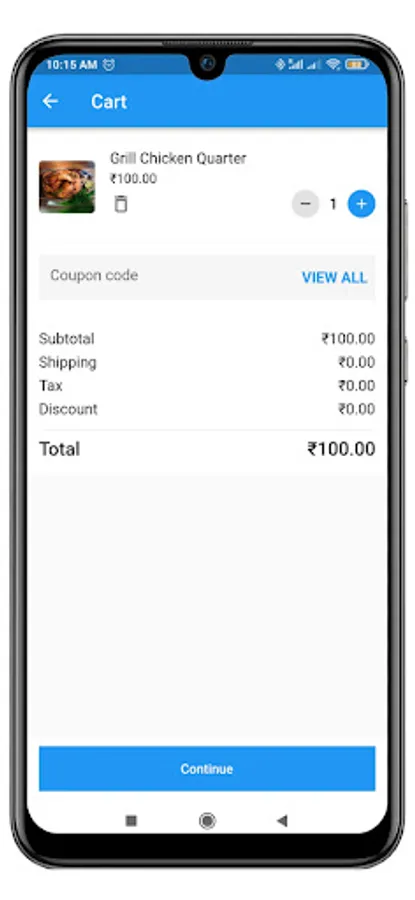415x900 pixels.
Task: Decrease quantity with the minus button
Action: 305,204
